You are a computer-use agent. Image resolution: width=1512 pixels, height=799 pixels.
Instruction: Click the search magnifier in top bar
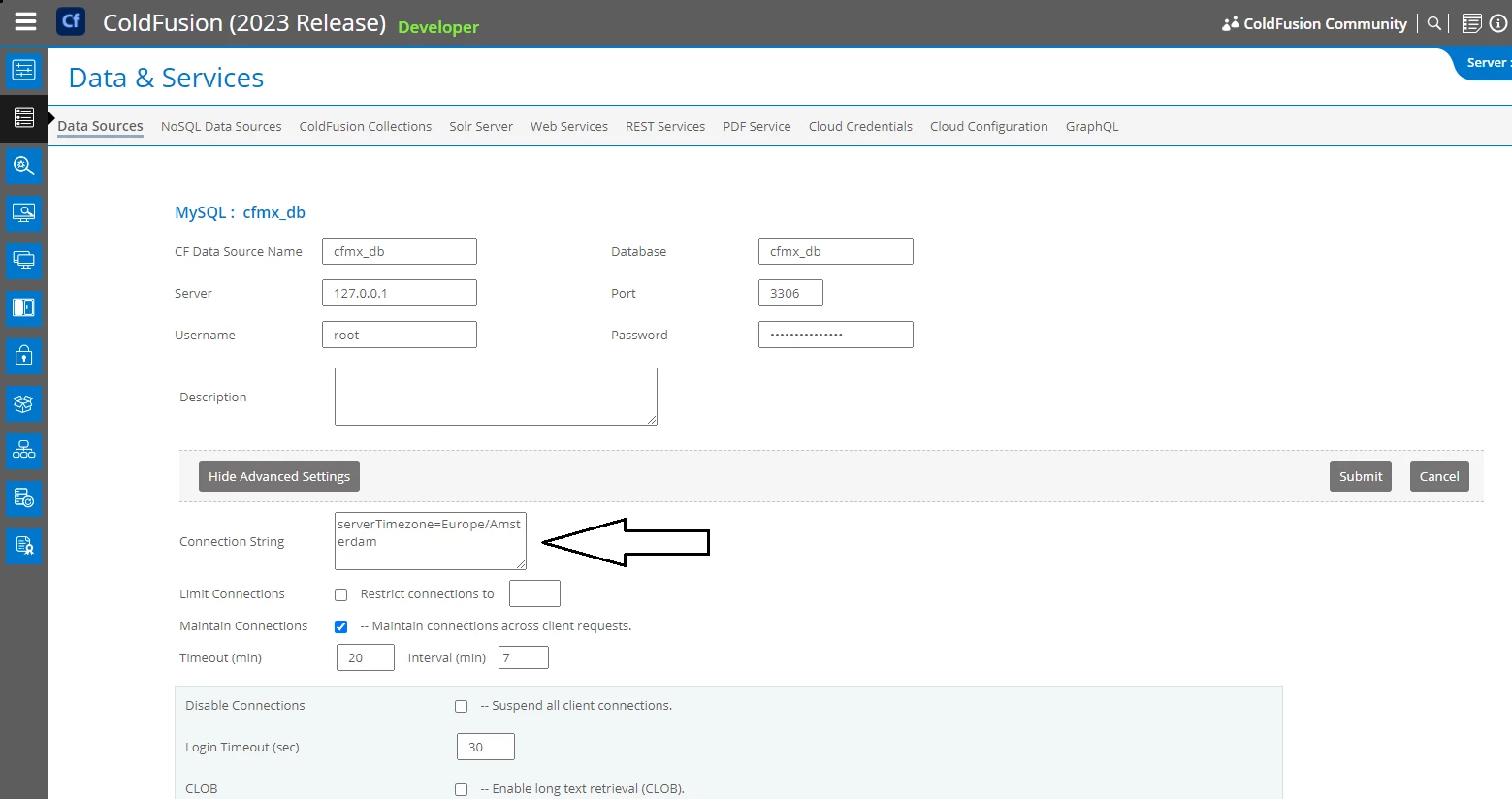tap(1433, 23)
